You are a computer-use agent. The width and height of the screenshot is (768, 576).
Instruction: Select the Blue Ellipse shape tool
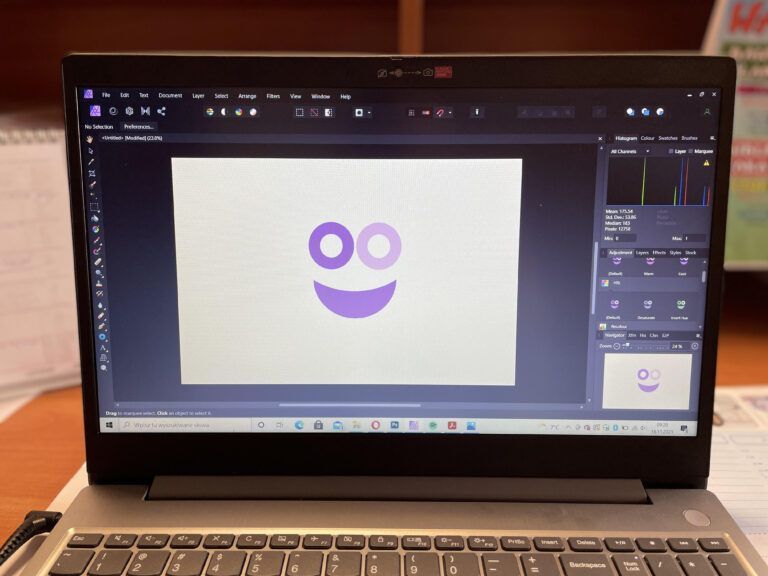pos(102,337)
